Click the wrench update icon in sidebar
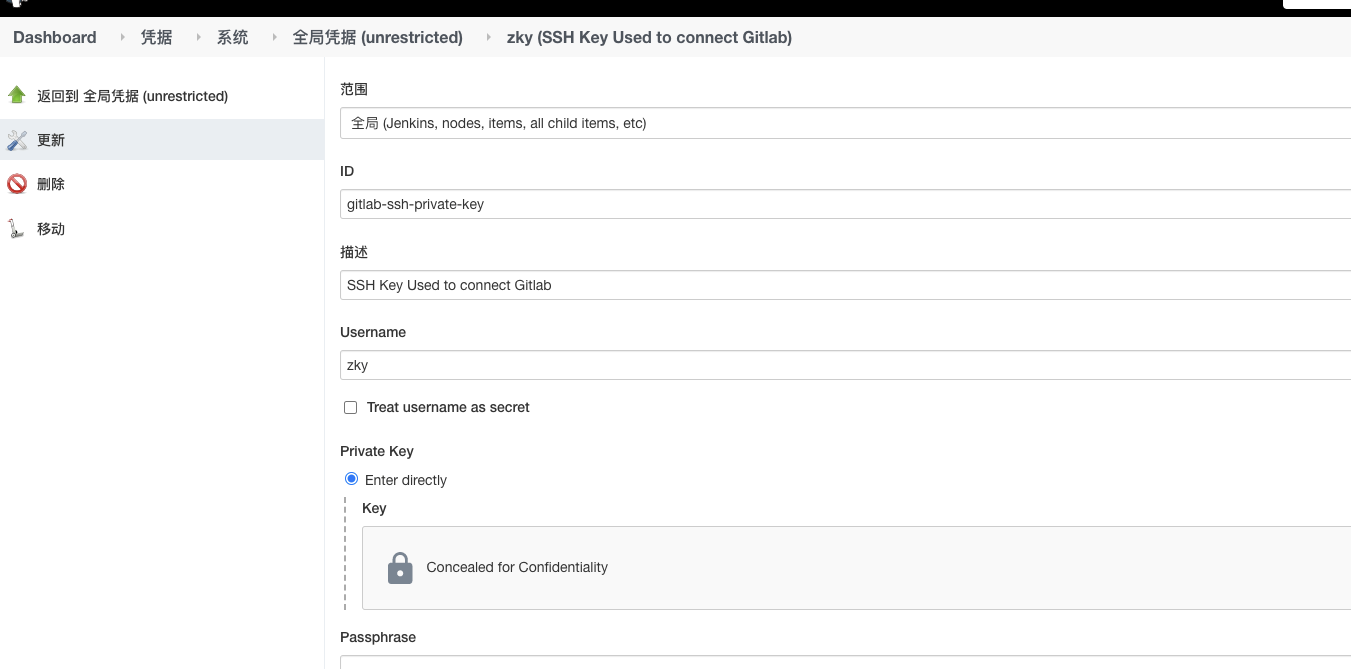The image size is (1351, 669). pos(17,140)
